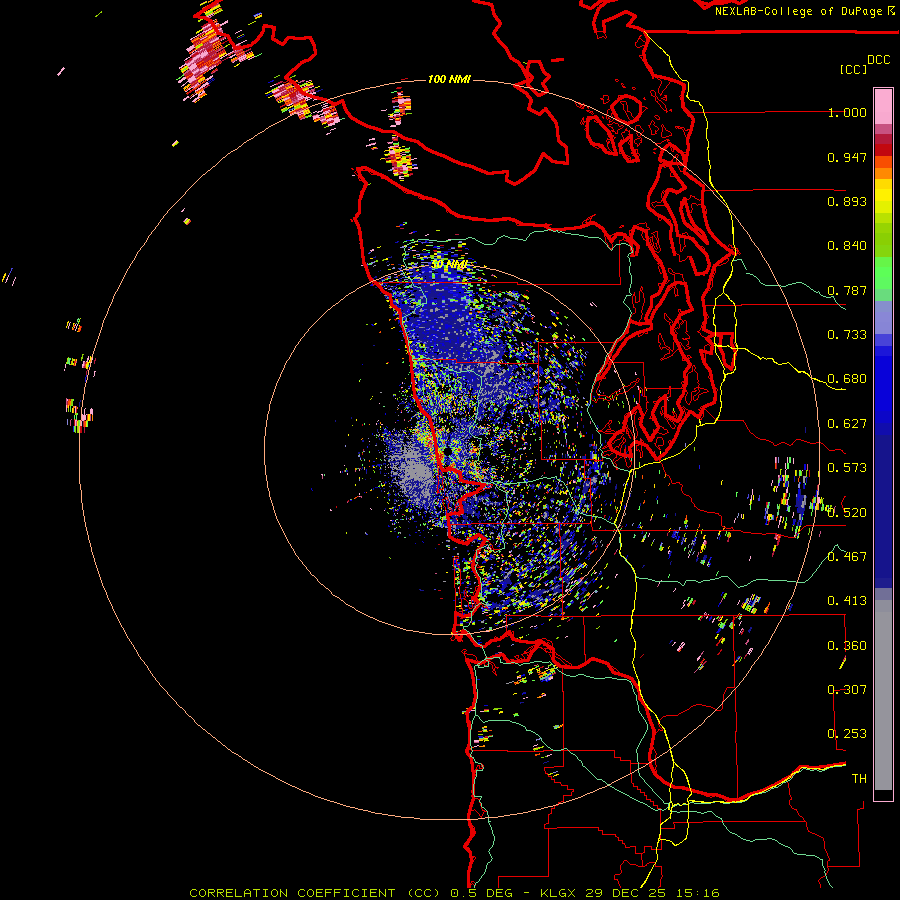Screen dimensions: 900x900
Task: Click the 0.253 scale value
Action: (847, 734)
